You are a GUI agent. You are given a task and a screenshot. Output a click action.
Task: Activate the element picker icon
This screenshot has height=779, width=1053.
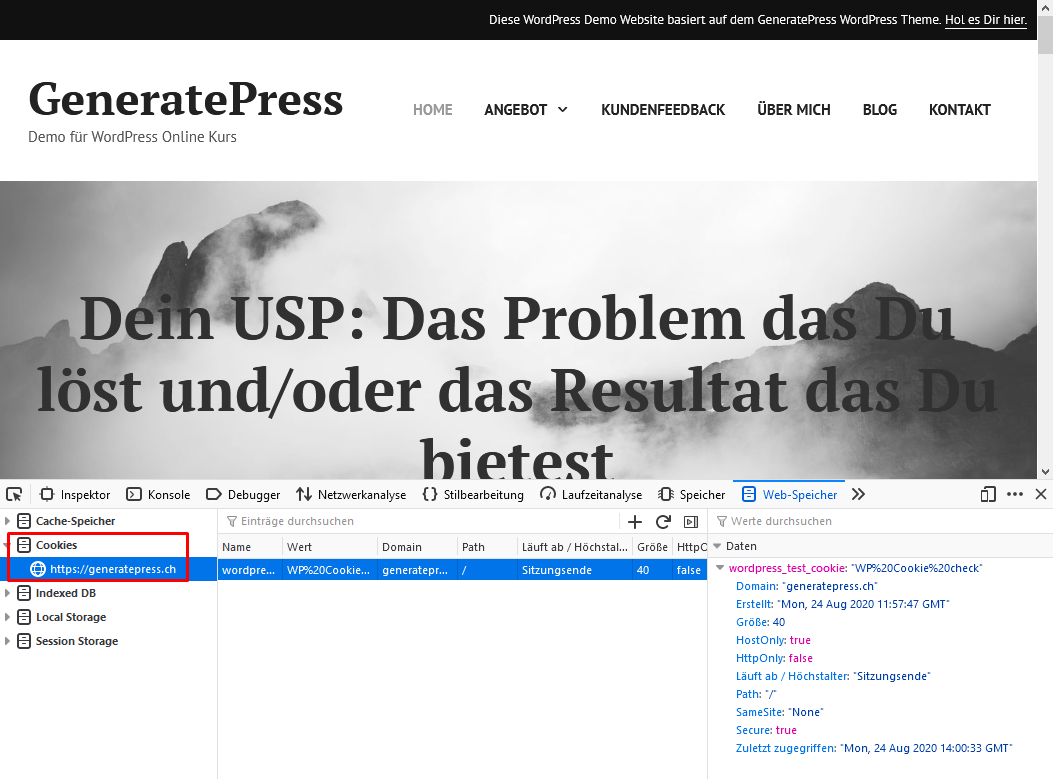(14, 495)
